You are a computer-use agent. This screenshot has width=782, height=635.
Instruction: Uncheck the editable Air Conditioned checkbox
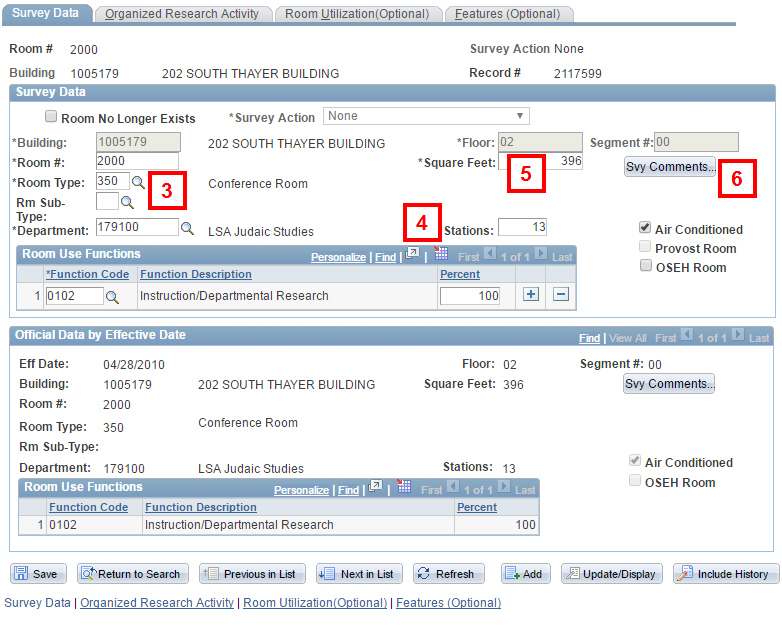(646, 228)
